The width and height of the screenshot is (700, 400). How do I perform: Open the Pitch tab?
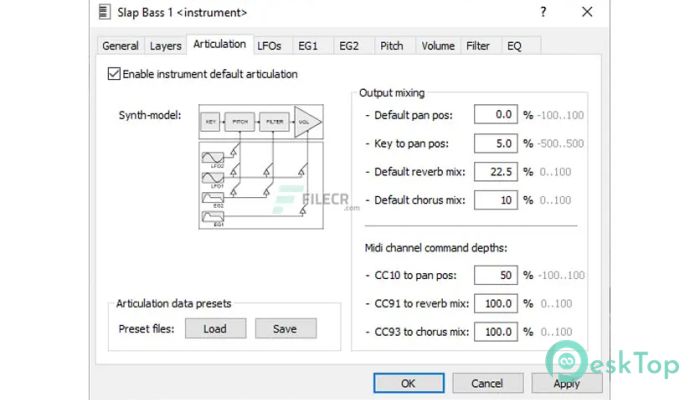[x=392, y=46]
